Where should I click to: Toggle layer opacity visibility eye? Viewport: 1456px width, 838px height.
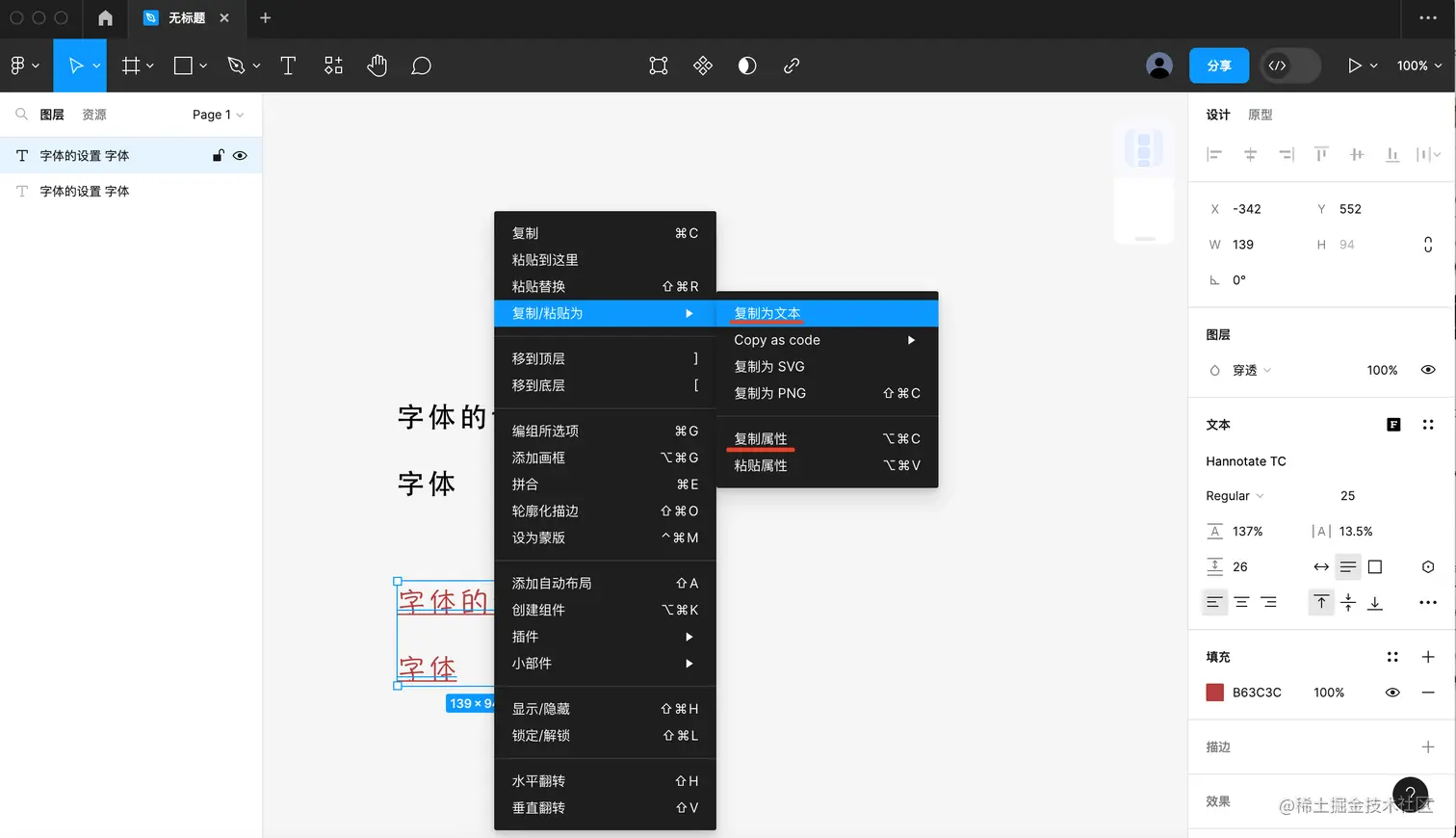[1428, 370]
